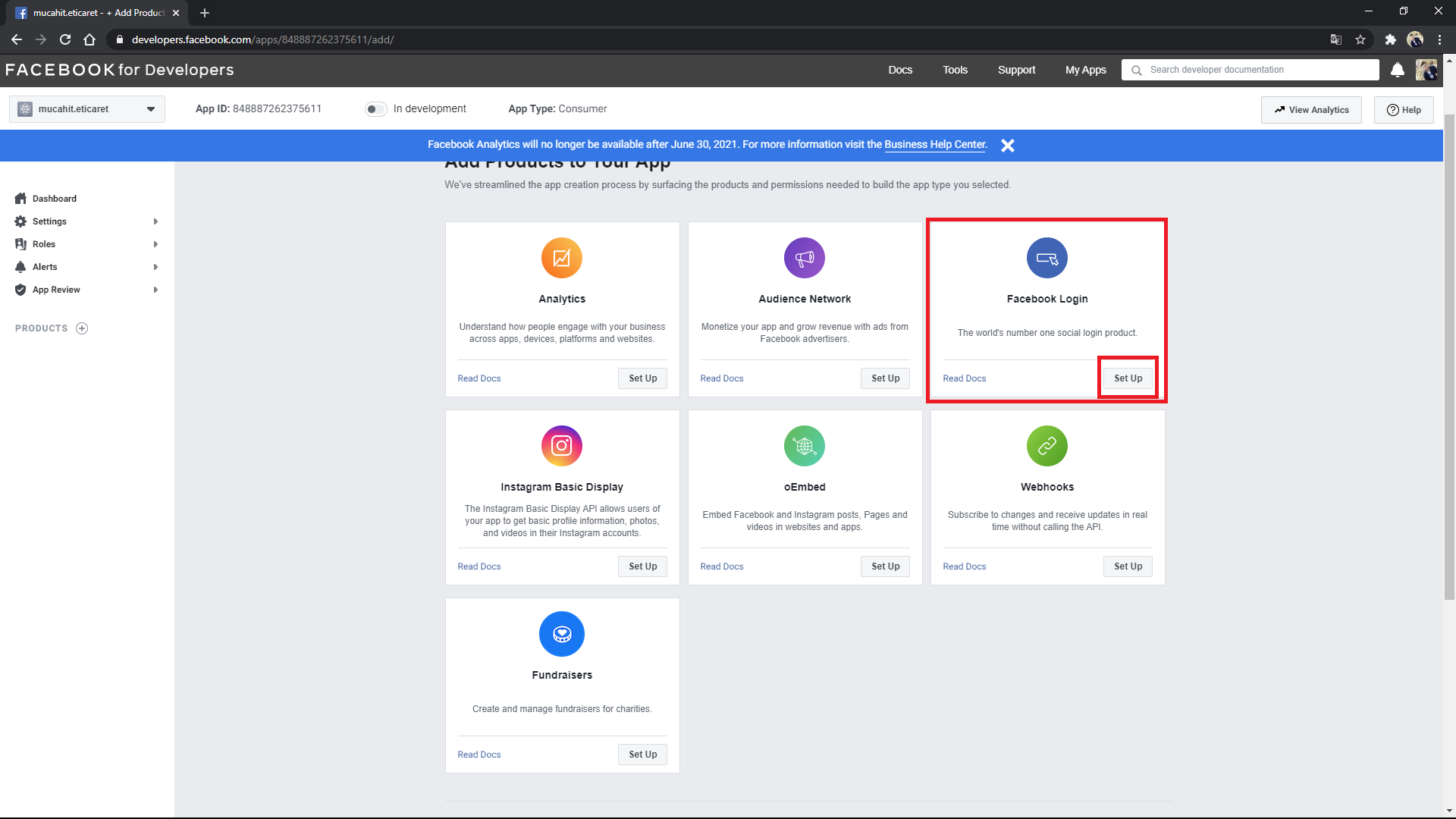Image resolution: width=1456 pixels, height=819 pixels.
Task: Set Up Audience Network
Action: (885, 378)
